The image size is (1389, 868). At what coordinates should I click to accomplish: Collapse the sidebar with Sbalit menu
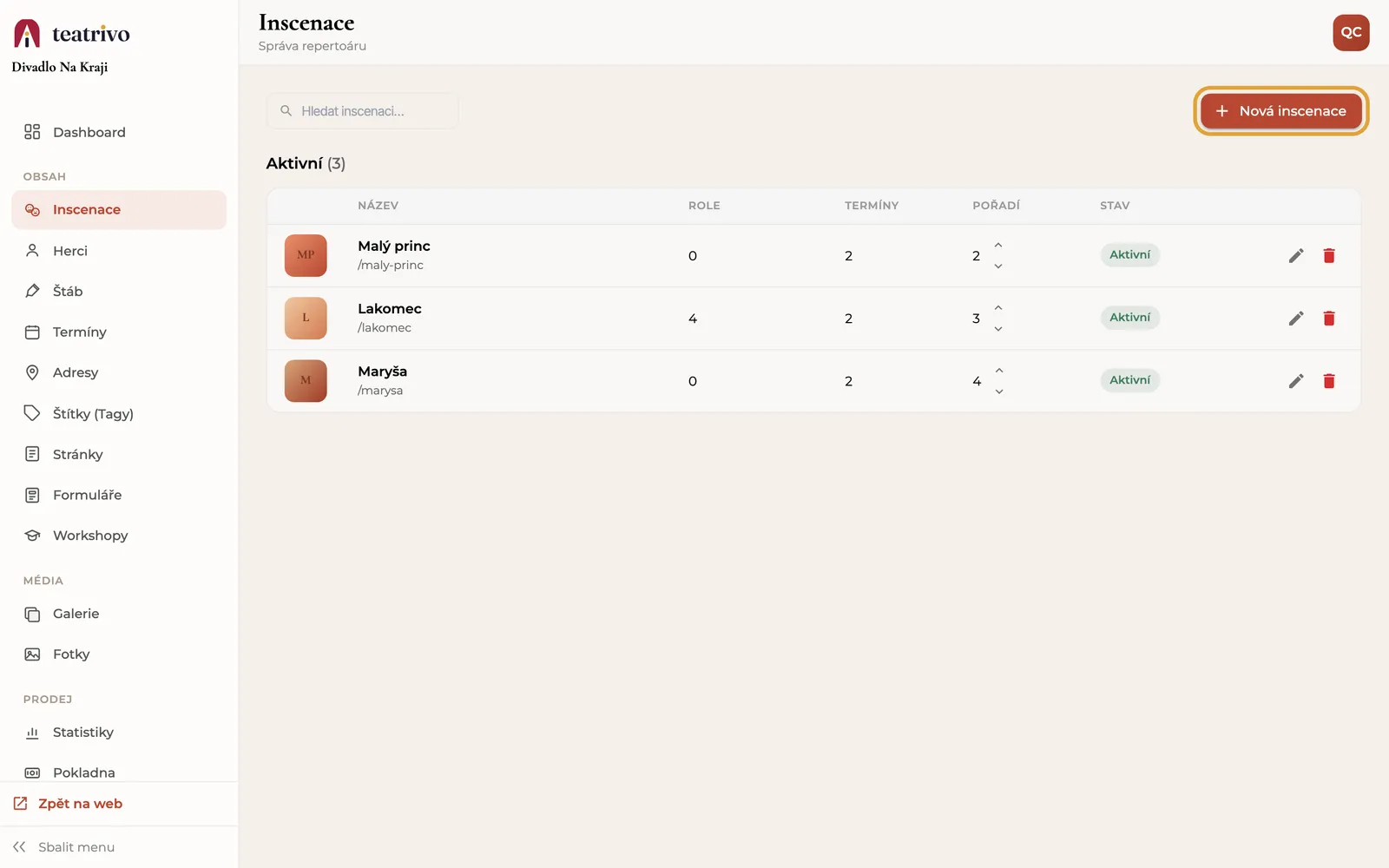coord(63,847)
